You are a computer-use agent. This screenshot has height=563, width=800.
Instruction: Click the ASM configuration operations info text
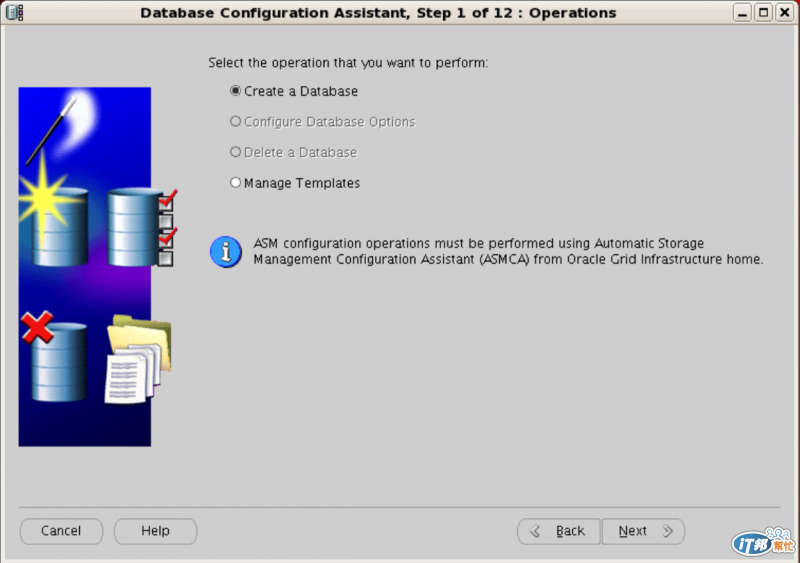point(508,251)
